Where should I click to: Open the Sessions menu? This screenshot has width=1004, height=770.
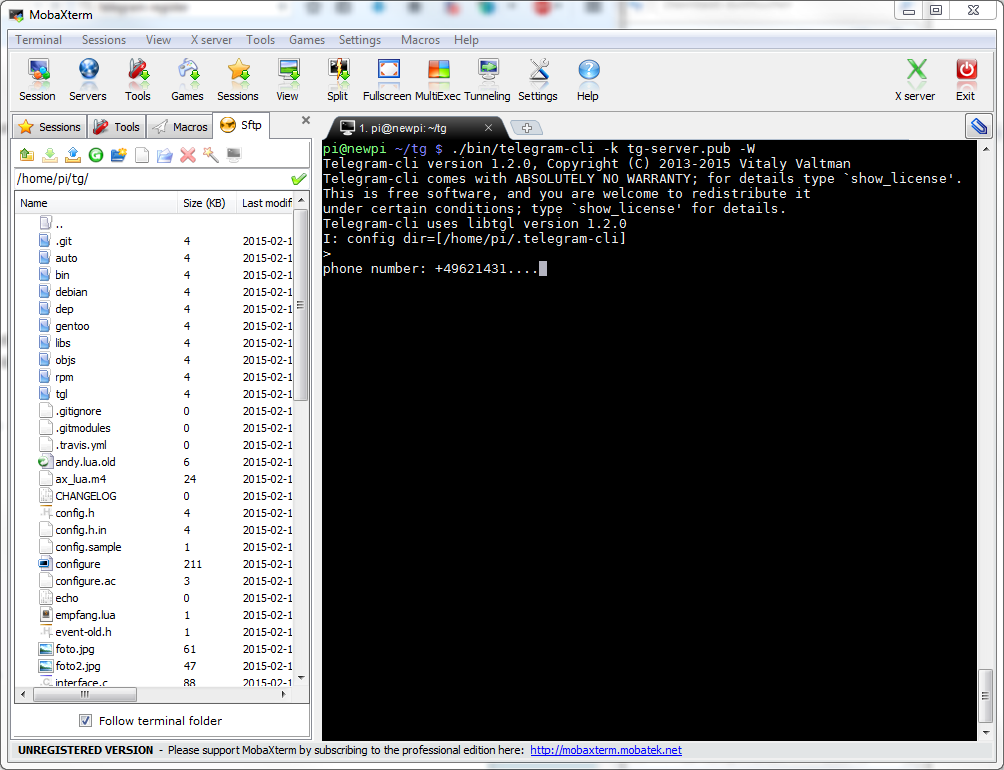click(104, 40)
